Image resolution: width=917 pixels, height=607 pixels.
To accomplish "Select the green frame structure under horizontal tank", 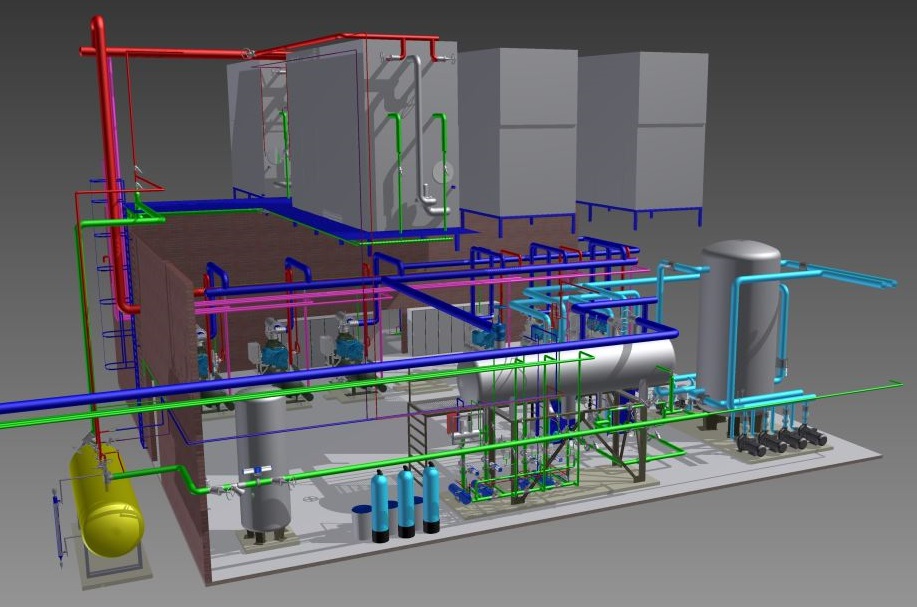I will click(x=520, y=420).
